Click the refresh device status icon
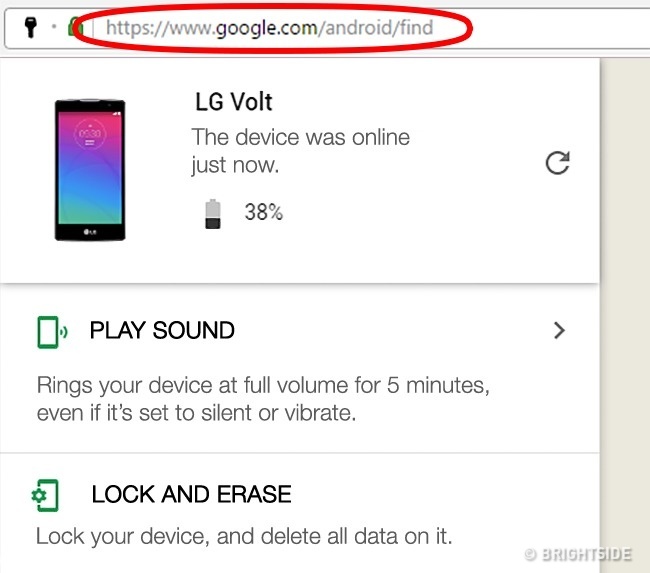Image resolution: width=650 pixels, height=573 pixels. click(x=557, y=164)
